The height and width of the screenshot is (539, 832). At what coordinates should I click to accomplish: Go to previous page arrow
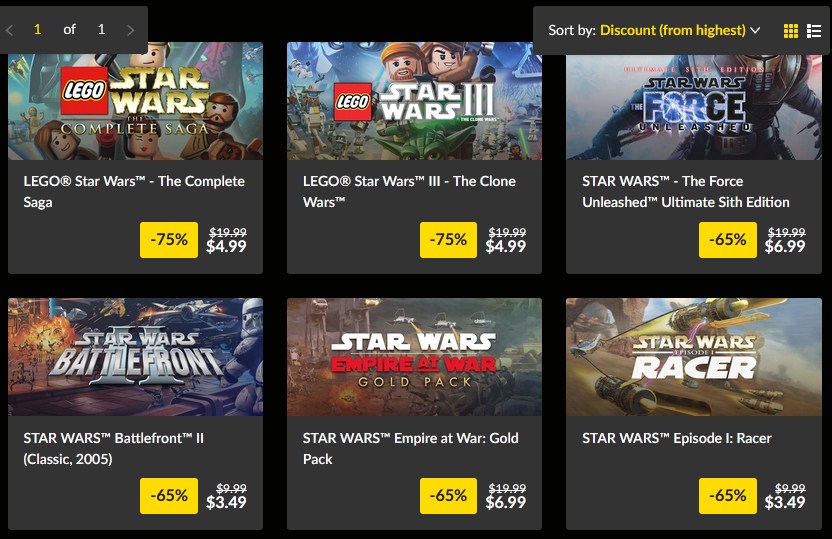[x=10, y=30]
